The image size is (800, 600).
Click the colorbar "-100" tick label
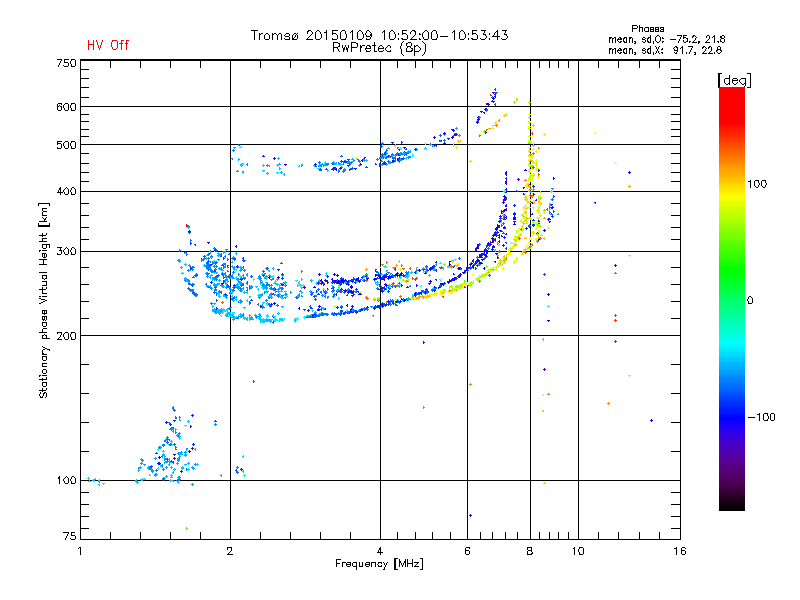pyautogui.click(x=761, y=417)
